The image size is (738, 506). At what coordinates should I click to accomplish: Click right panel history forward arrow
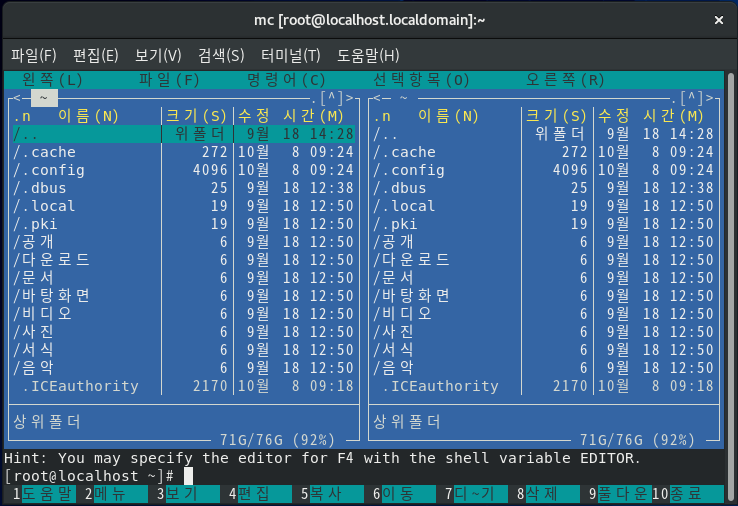(709, 98)
